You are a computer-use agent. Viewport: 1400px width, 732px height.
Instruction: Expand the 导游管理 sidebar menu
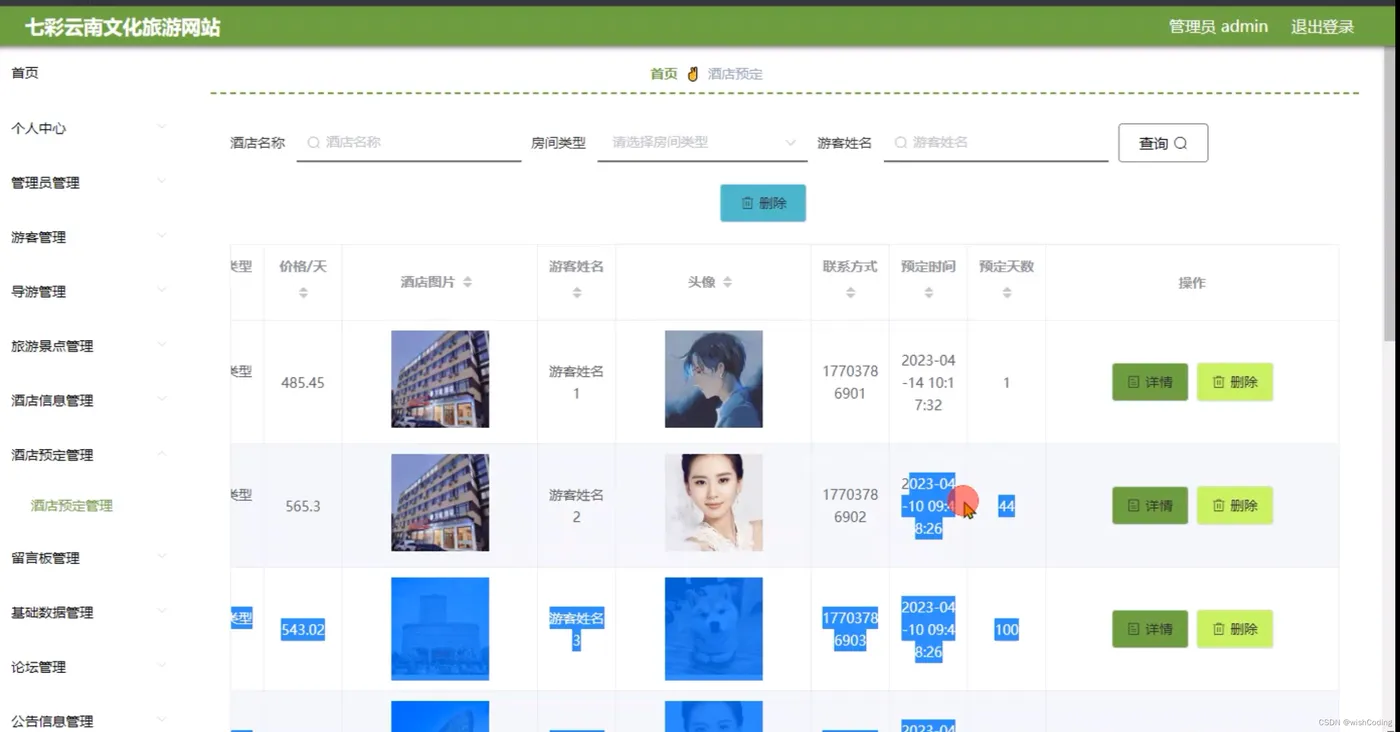pyautogui.click(x=88, y=292)
